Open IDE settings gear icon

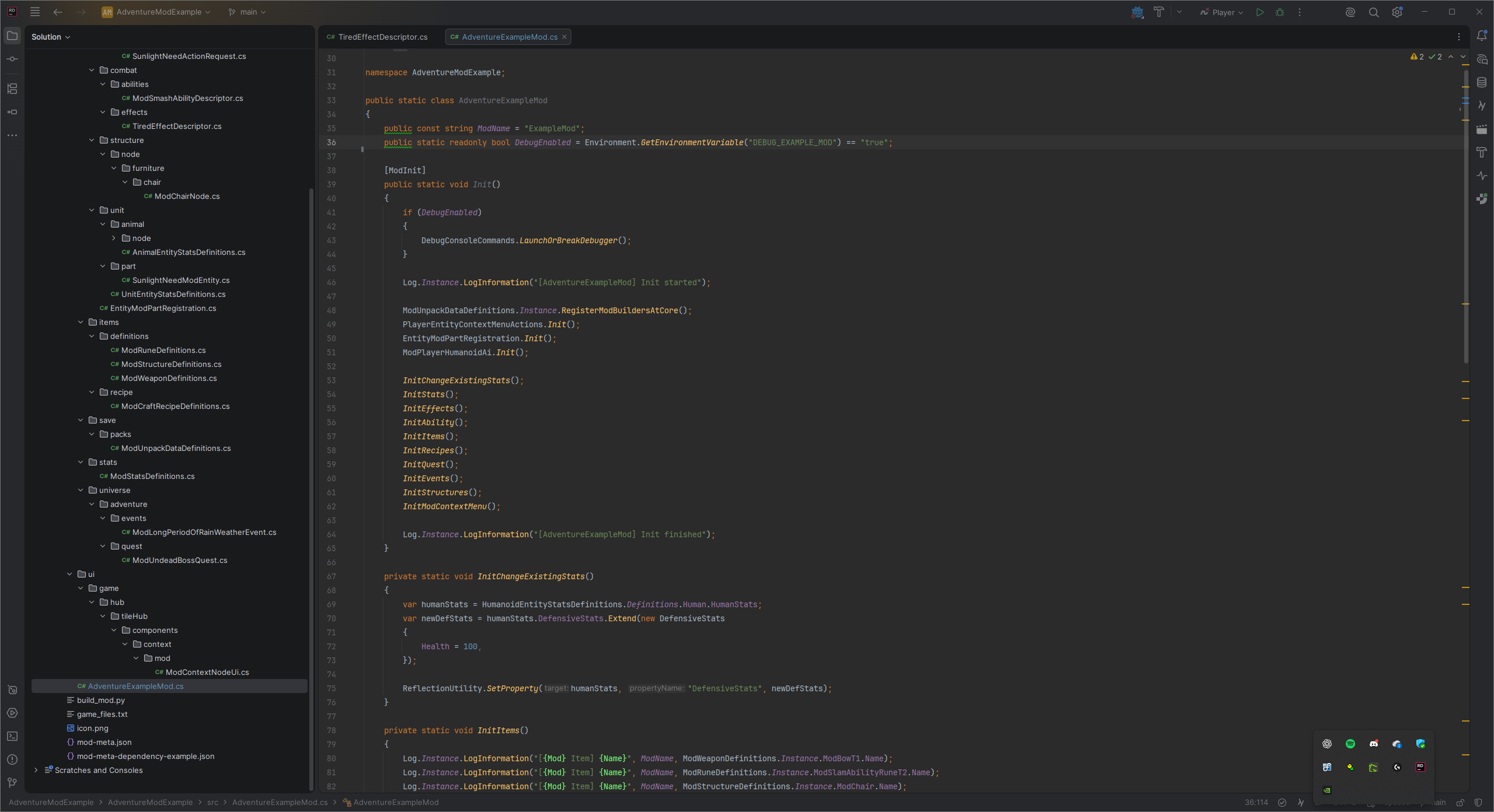pos(1397,12)
